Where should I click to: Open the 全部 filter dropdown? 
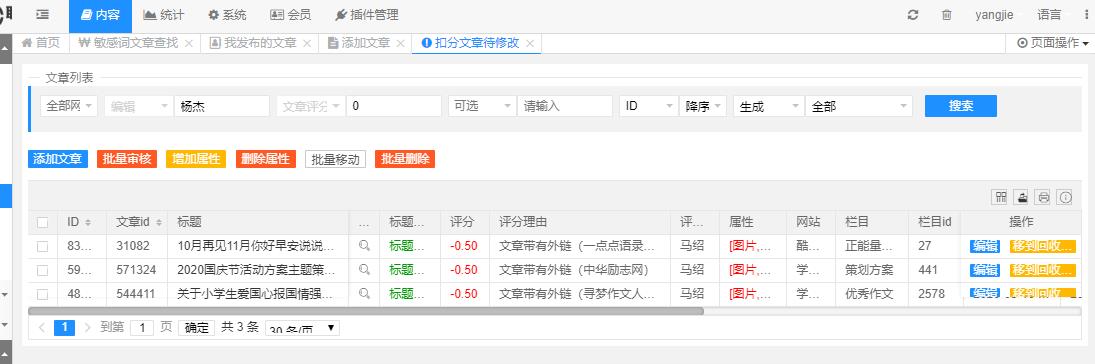tap(859, 106)
